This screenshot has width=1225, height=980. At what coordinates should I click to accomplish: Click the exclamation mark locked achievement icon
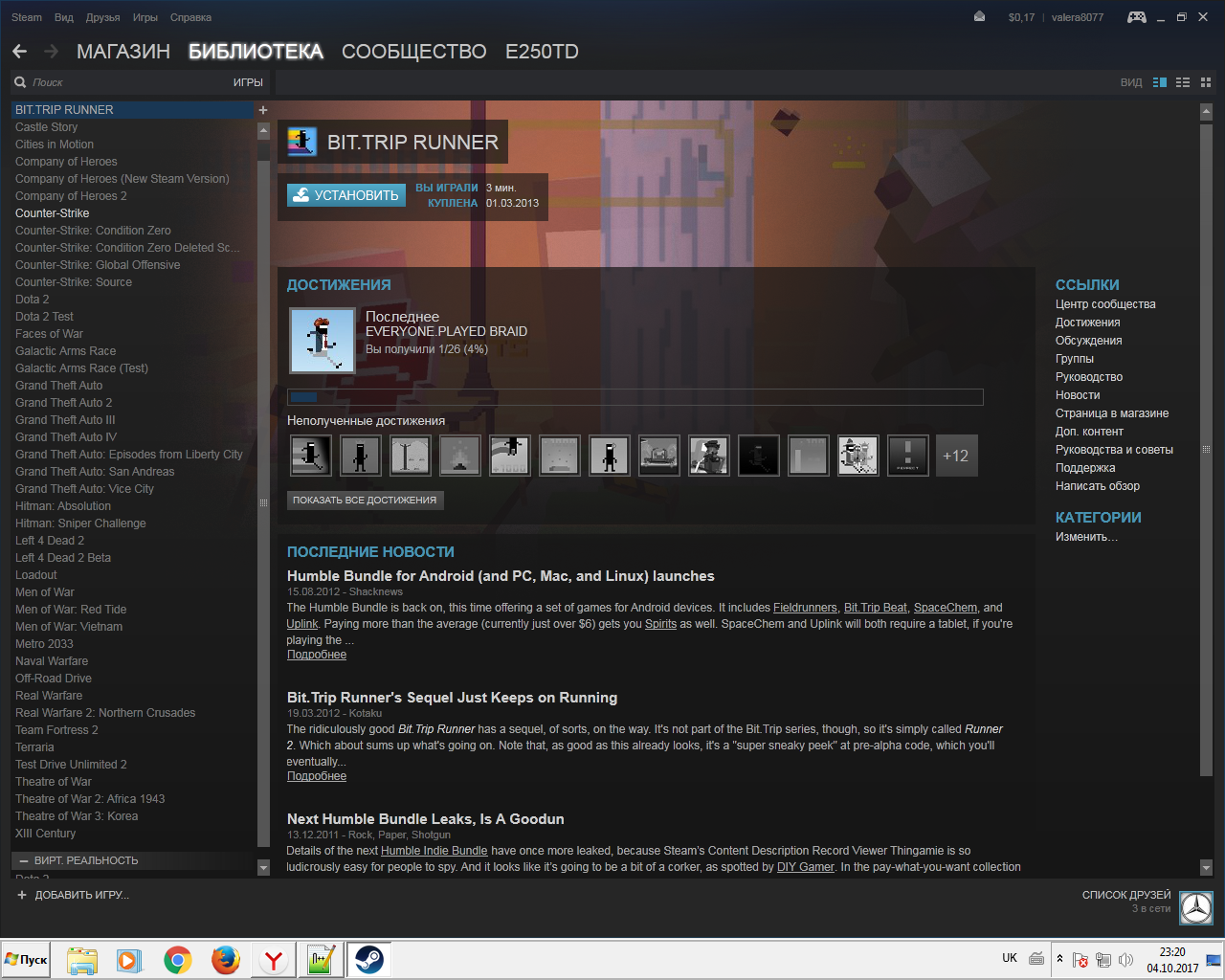(x=908, y=456)
